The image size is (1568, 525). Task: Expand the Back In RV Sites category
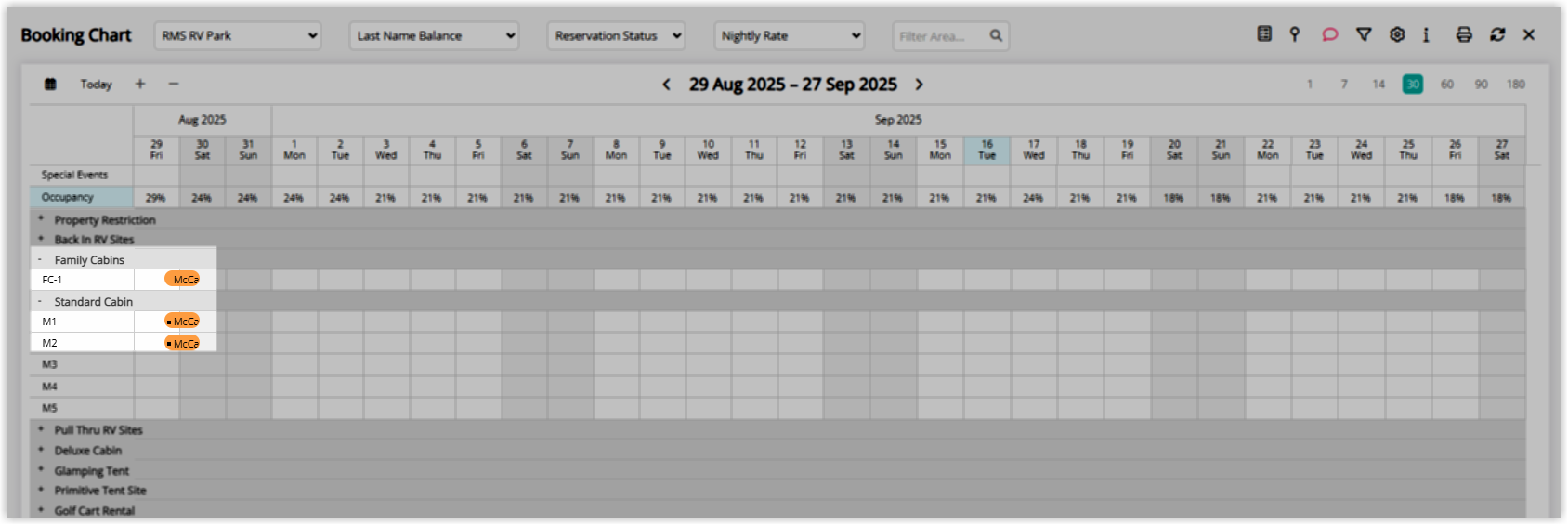click(x=41, y=239)
